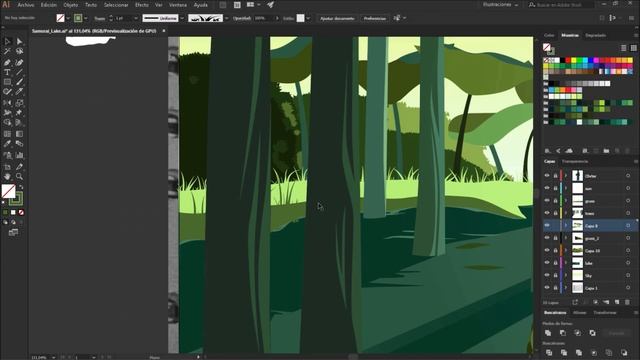640x360 pixels.
Task: Open the Archivo menu
Action: click(x=26, y=5)
